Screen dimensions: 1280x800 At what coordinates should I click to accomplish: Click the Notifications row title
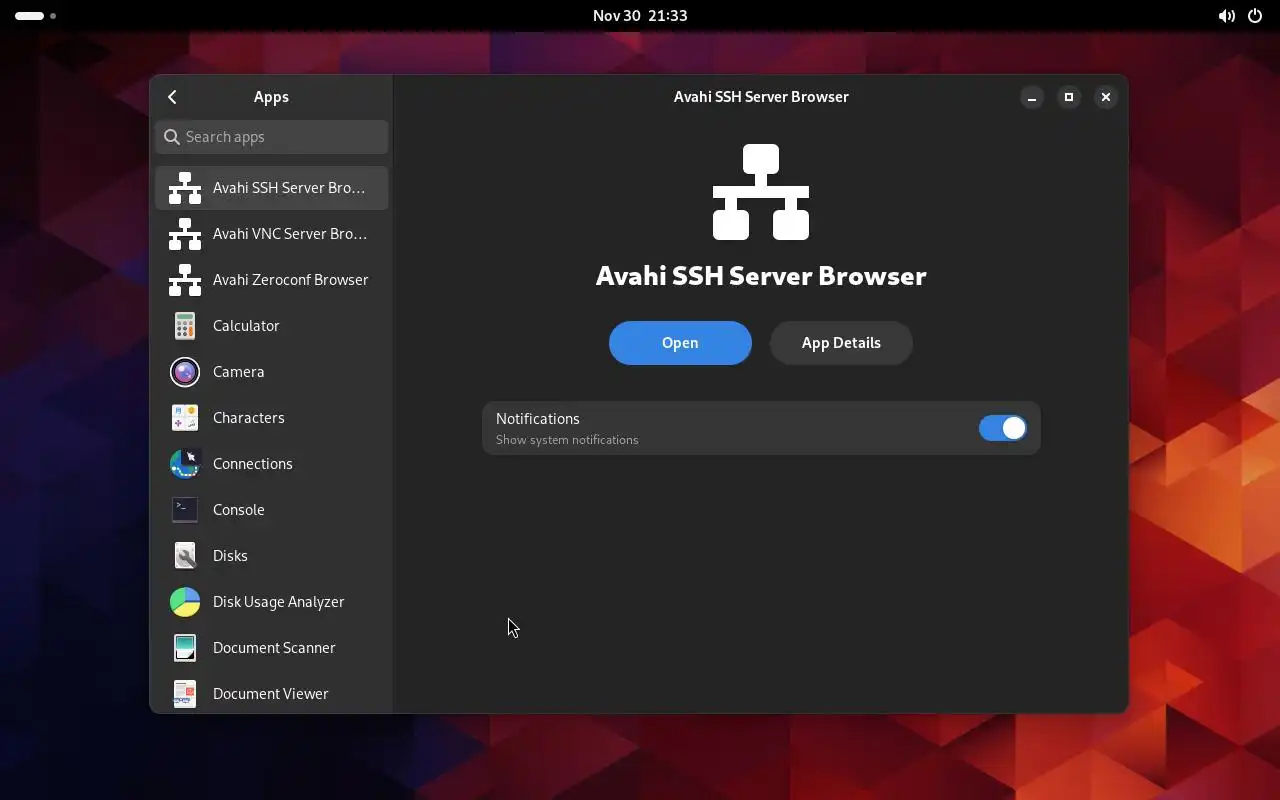click(538, 419)
